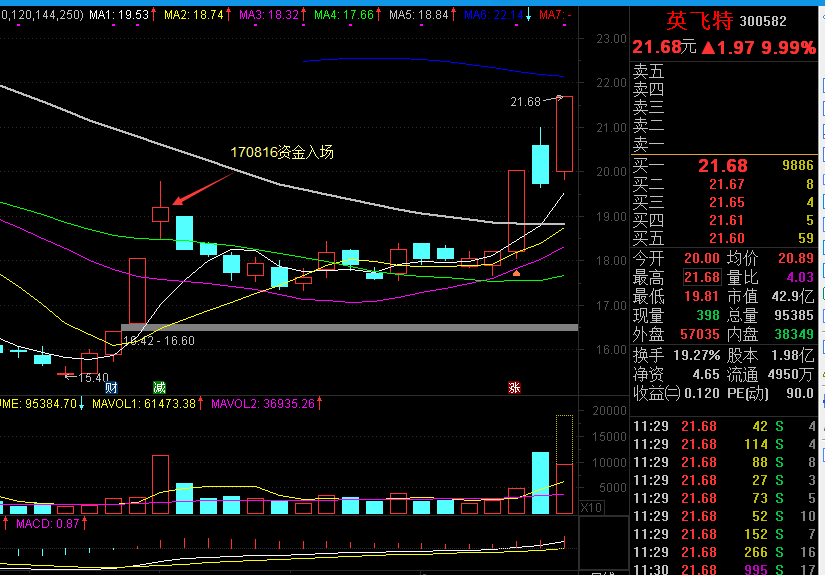
Task: Click the latest red candlestick at 21.68
Action: click(x=564, y=134)
